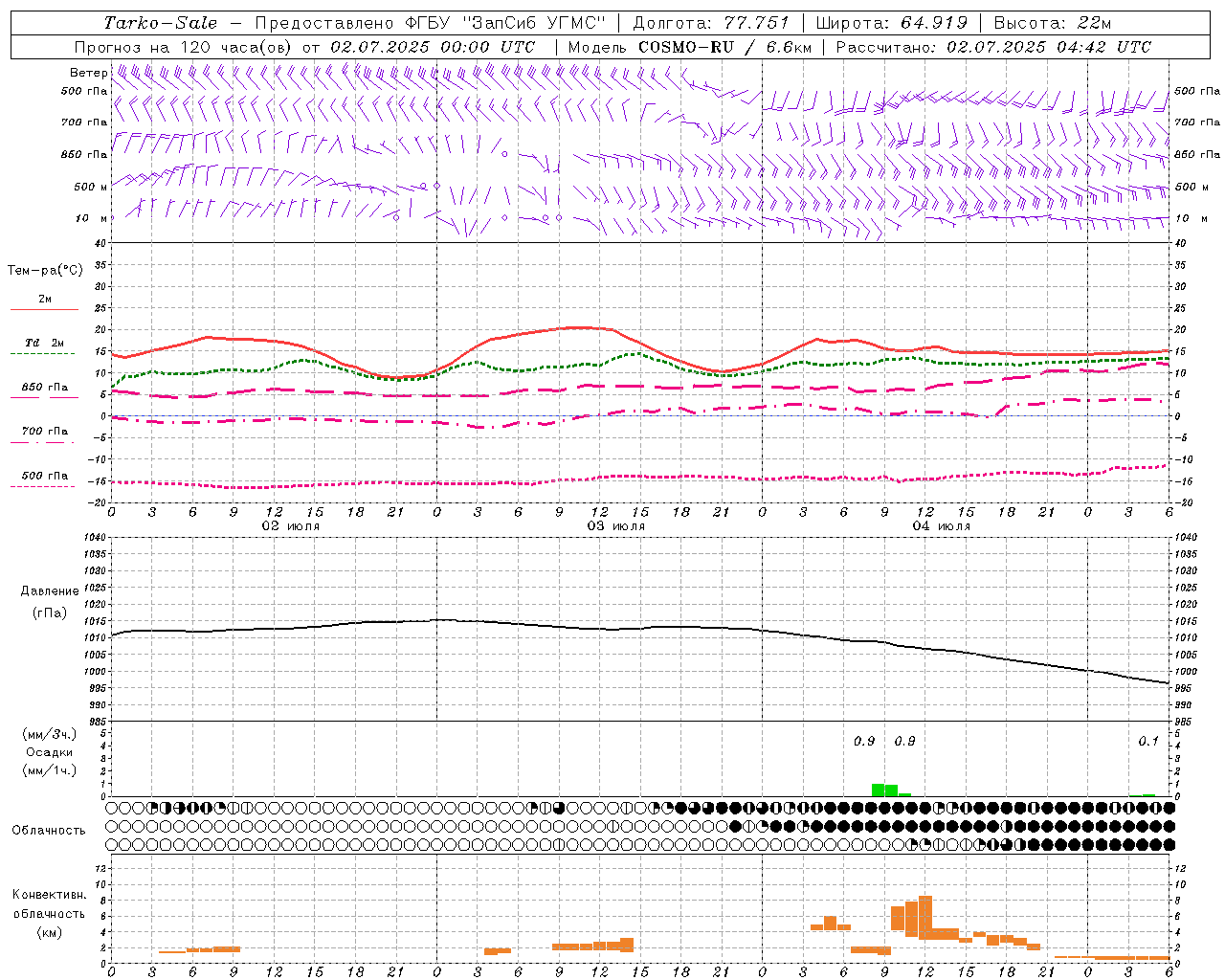Click "850 гПа" label in temperature legend

click(x=45, y=388)
